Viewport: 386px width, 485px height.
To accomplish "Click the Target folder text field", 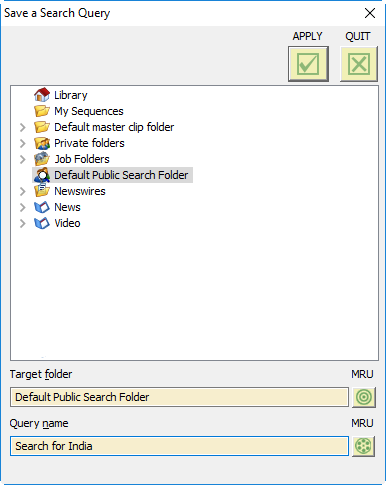I will point(179,397).
